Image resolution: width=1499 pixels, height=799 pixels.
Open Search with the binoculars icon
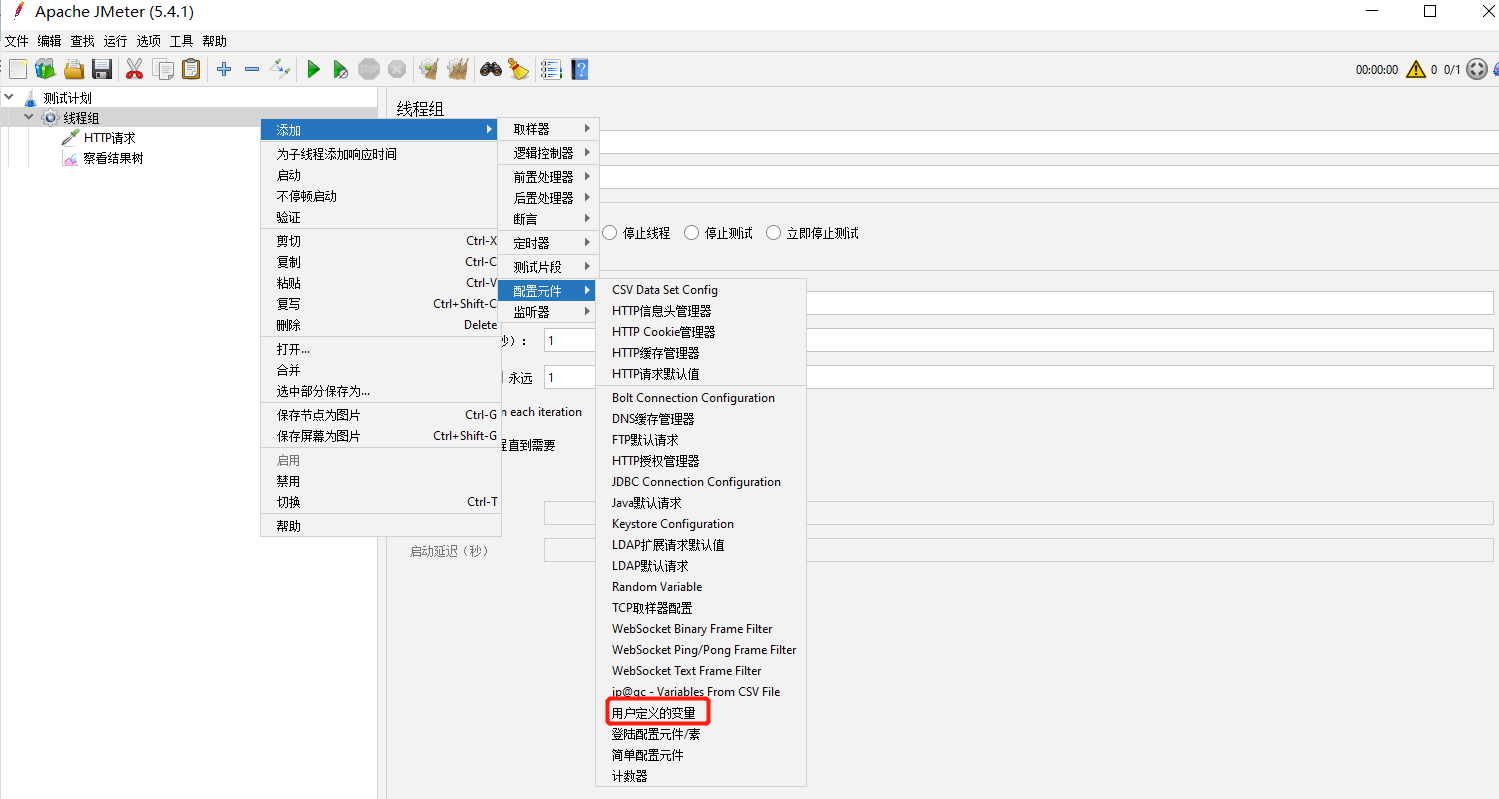tap(490, 69)
